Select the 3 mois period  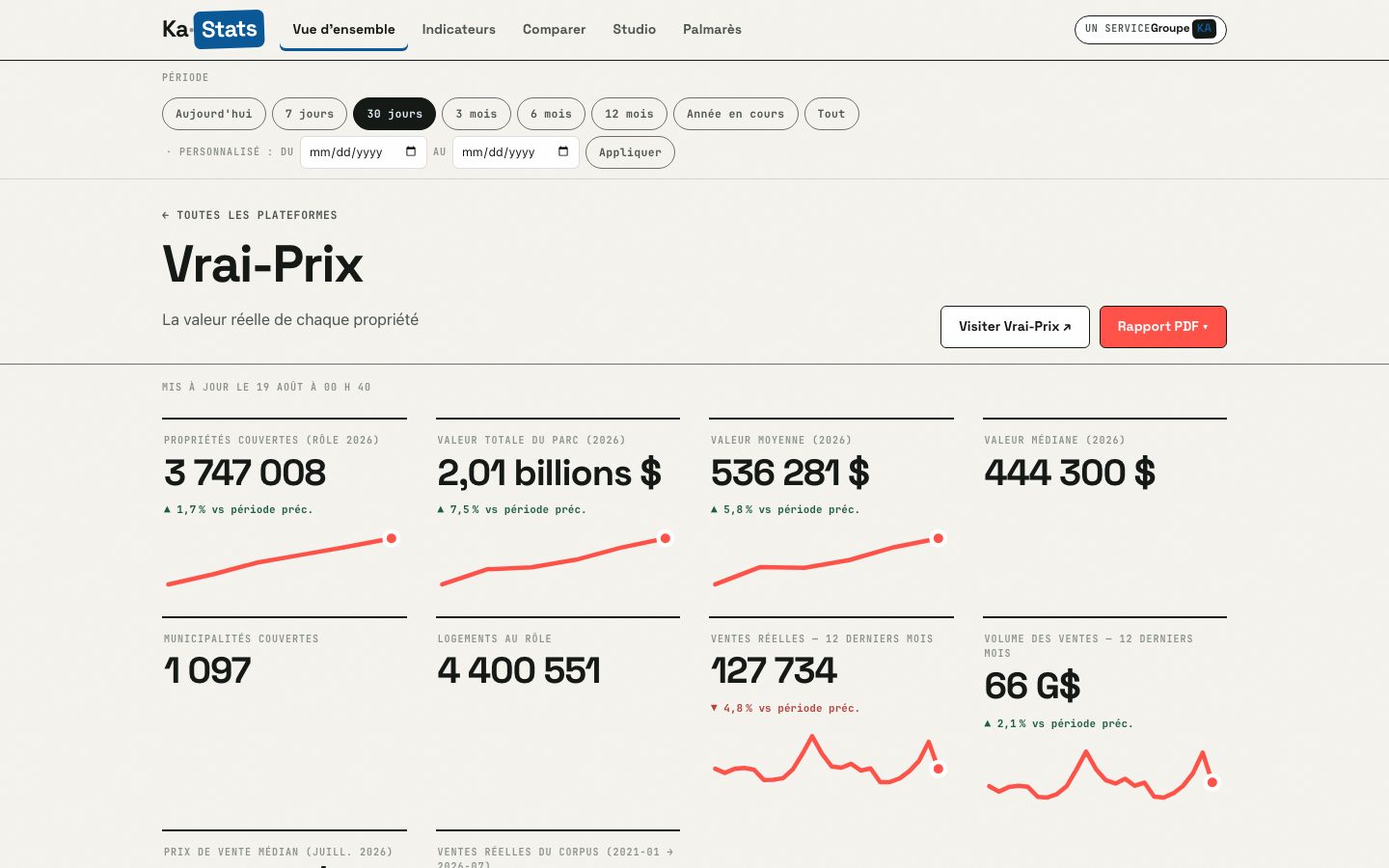[x=477, y=114]
